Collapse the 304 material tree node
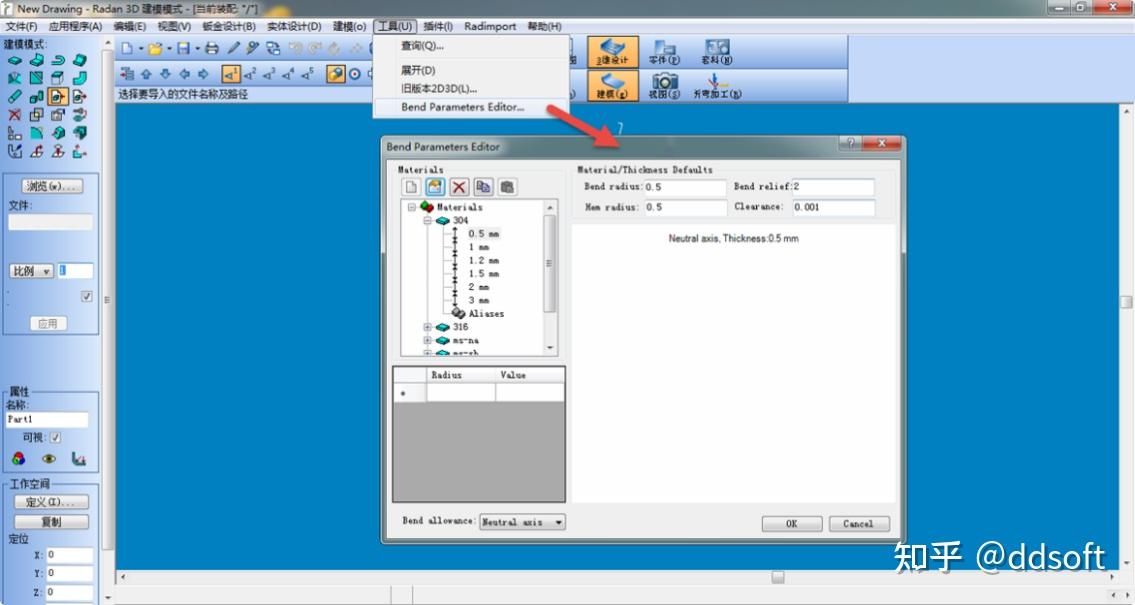 428,220
